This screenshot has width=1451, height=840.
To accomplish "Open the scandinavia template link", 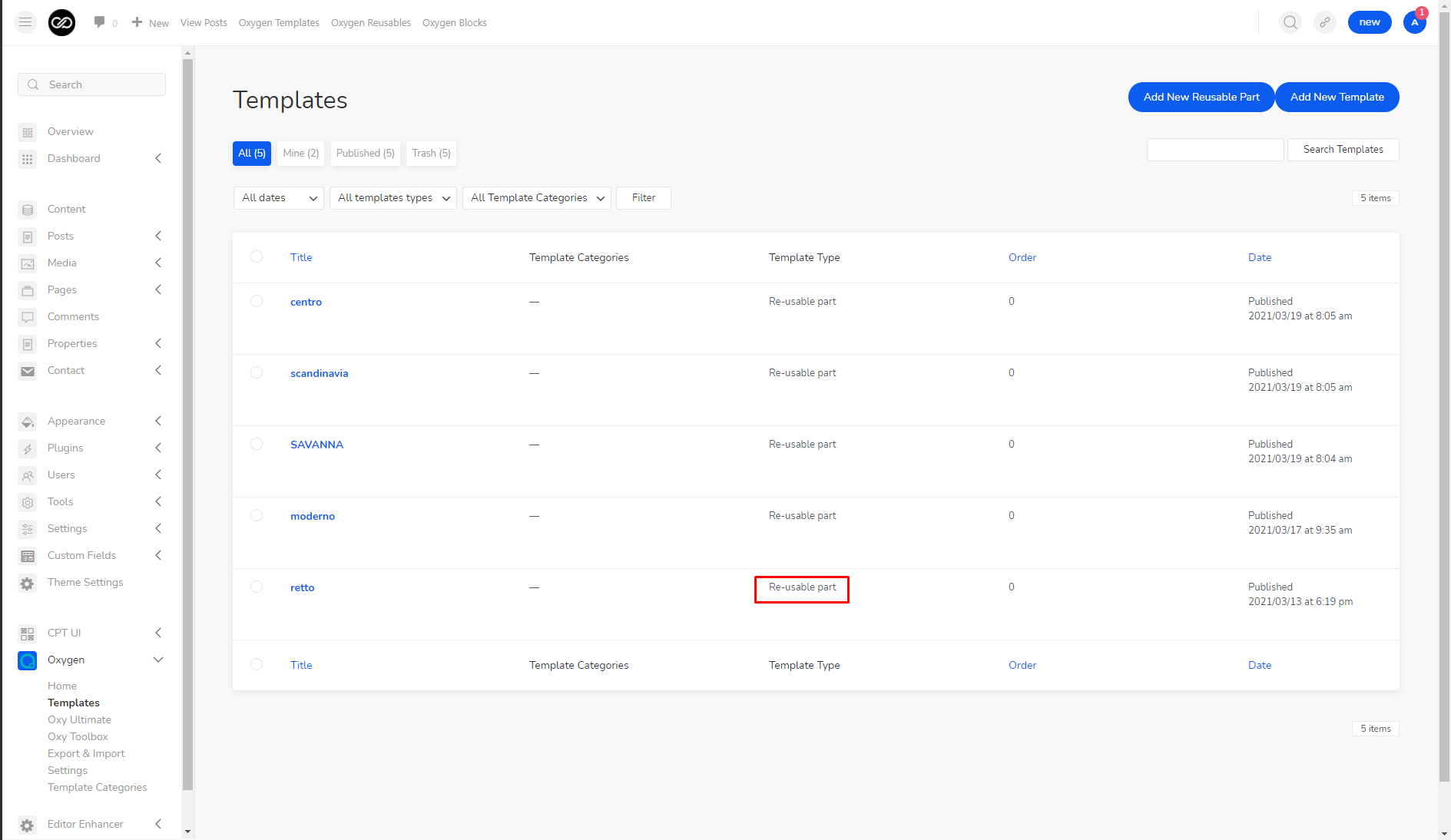I will (320, 373).
